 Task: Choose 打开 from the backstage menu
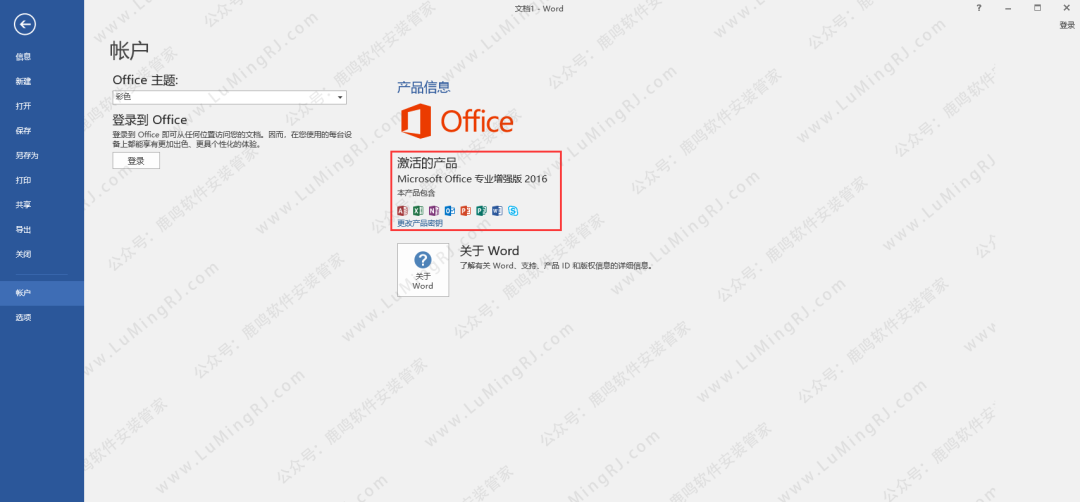point(42,106)
